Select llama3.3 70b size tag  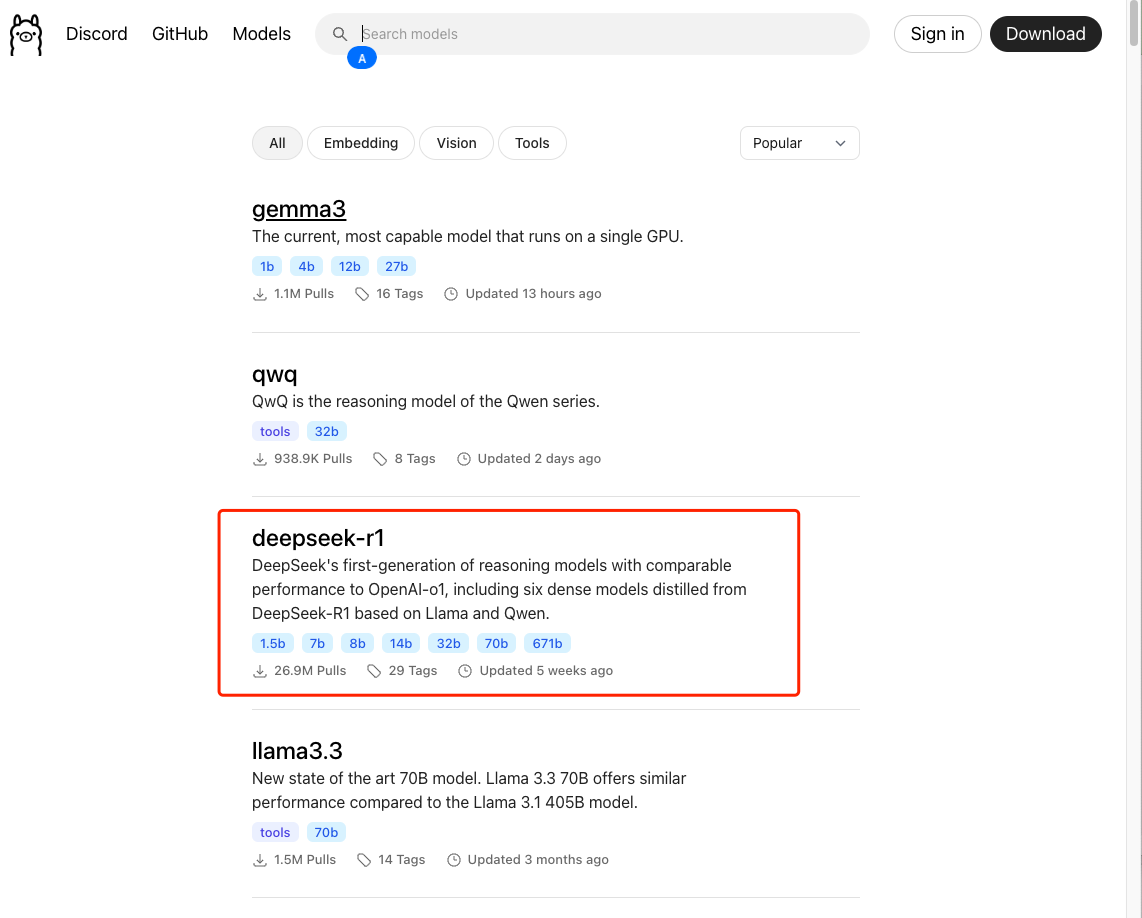pyautogui.click(x=326, y=833)
